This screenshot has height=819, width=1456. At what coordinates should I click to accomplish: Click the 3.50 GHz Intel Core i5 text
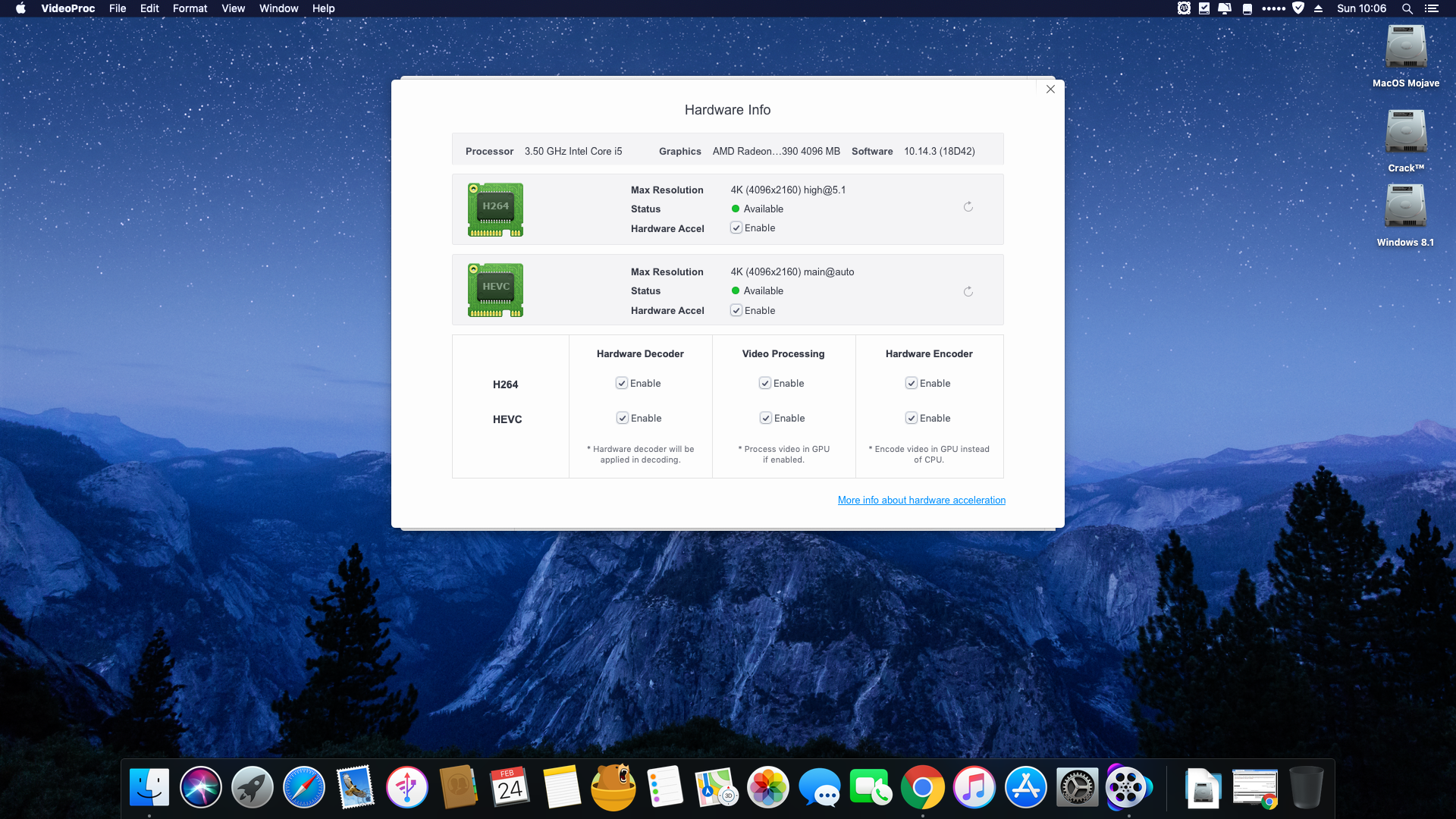[573, 152]
